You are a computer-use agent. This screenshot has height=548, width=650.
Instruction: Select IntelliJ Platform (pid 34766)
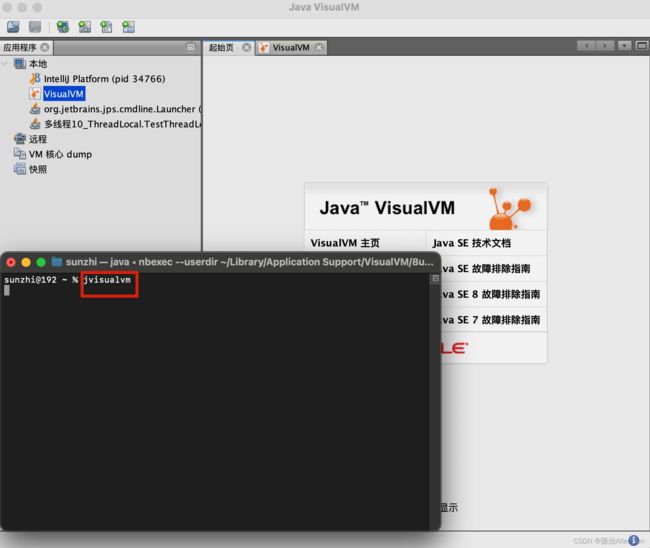point(104,79)
